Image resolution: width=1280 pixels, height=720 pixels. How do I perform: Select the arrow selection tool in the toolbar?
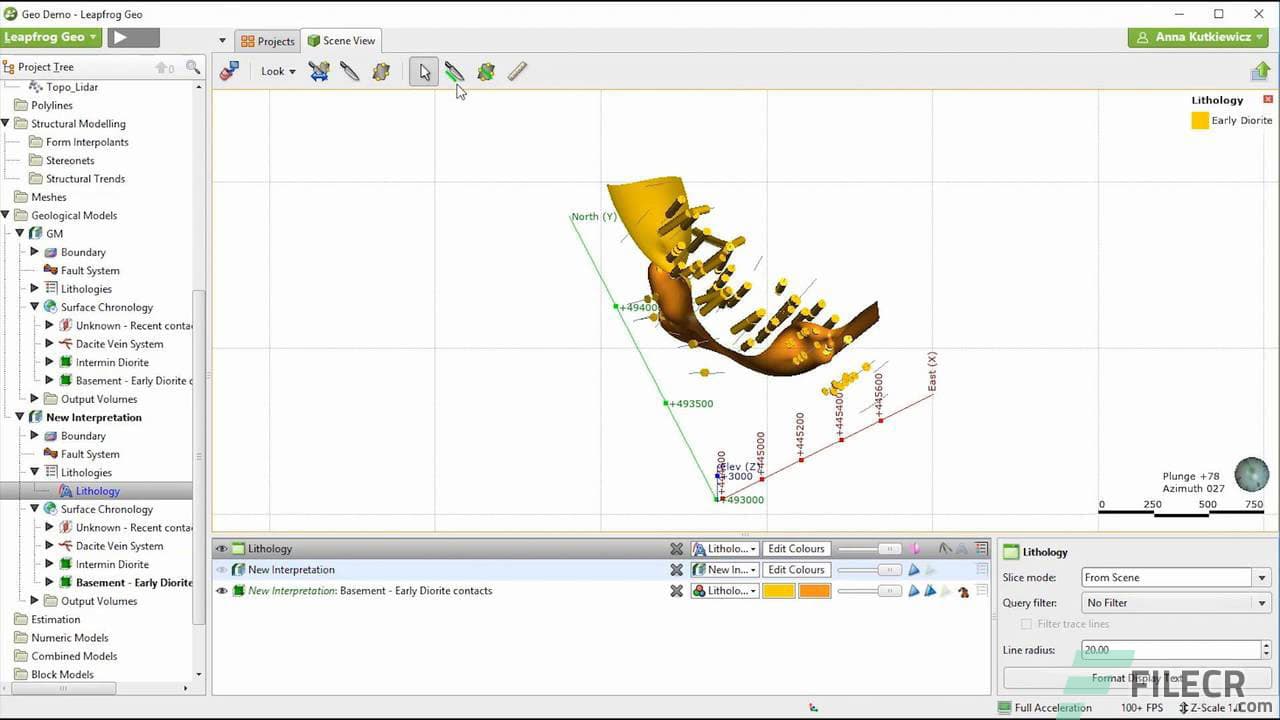tap(424, 71)
